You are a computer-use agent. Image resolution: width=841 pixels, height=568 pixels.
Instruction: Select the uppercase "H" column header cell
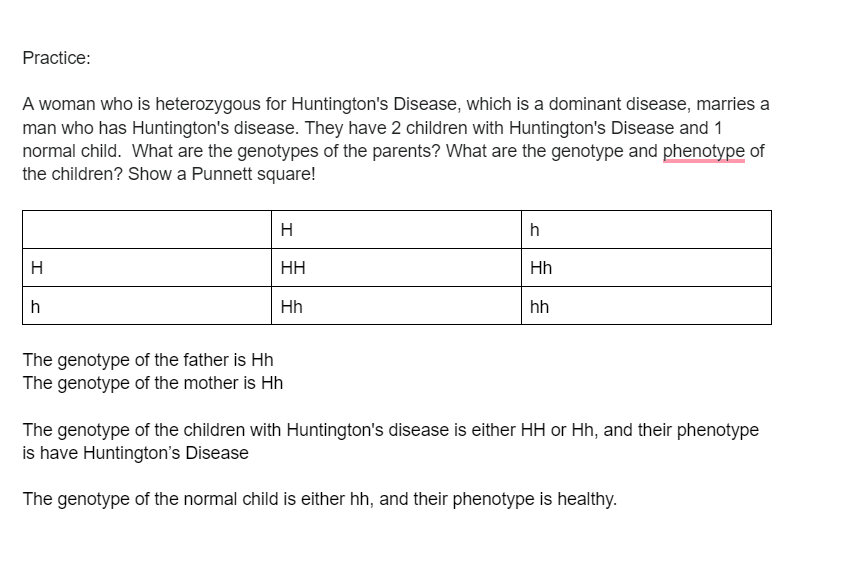(396, 230)
